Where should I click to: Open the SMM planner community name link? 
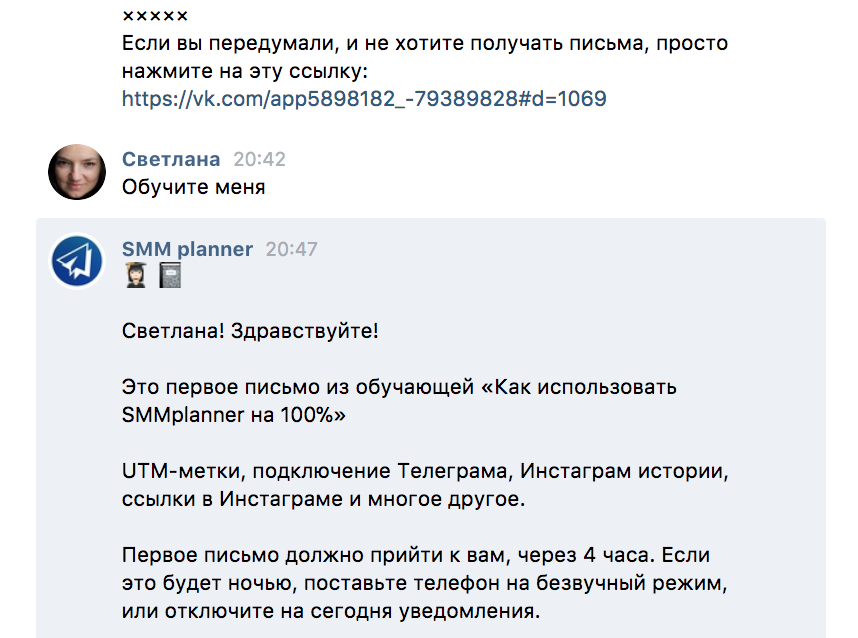[x=187, y=249]
